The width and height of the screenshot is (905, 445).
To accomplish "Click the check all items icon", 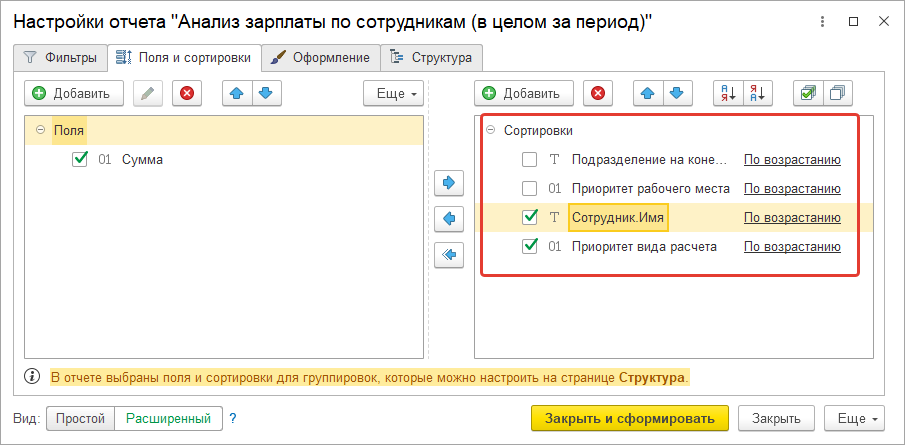I will 806,93.
